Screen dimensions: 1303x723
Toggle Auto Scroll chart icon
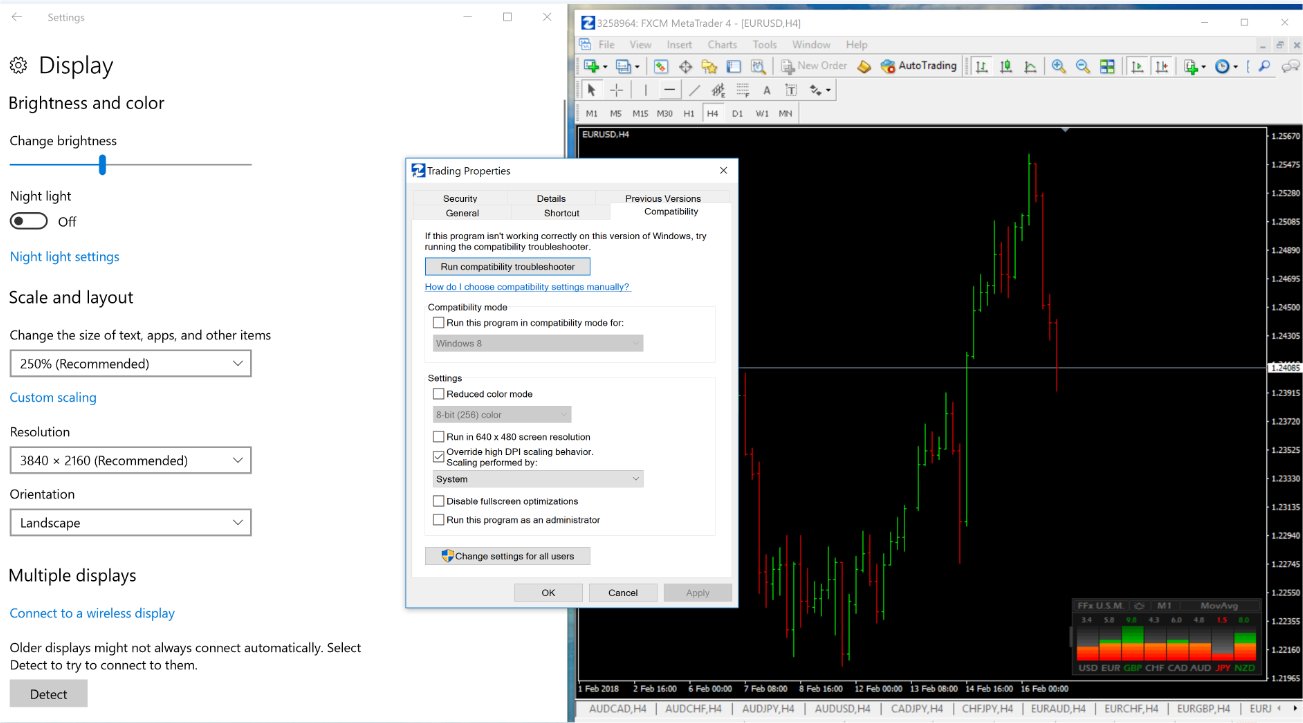tap(1137, 66)
